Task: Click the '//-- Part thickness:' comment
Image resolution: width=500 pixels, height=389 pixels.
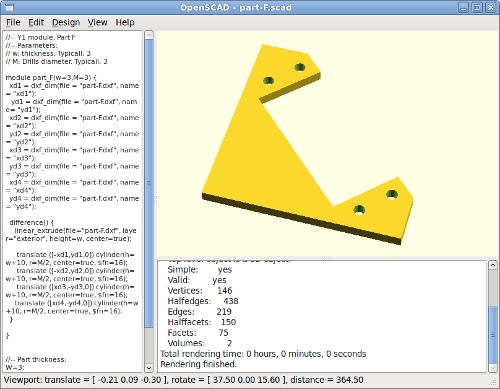Action: point(36,359)
